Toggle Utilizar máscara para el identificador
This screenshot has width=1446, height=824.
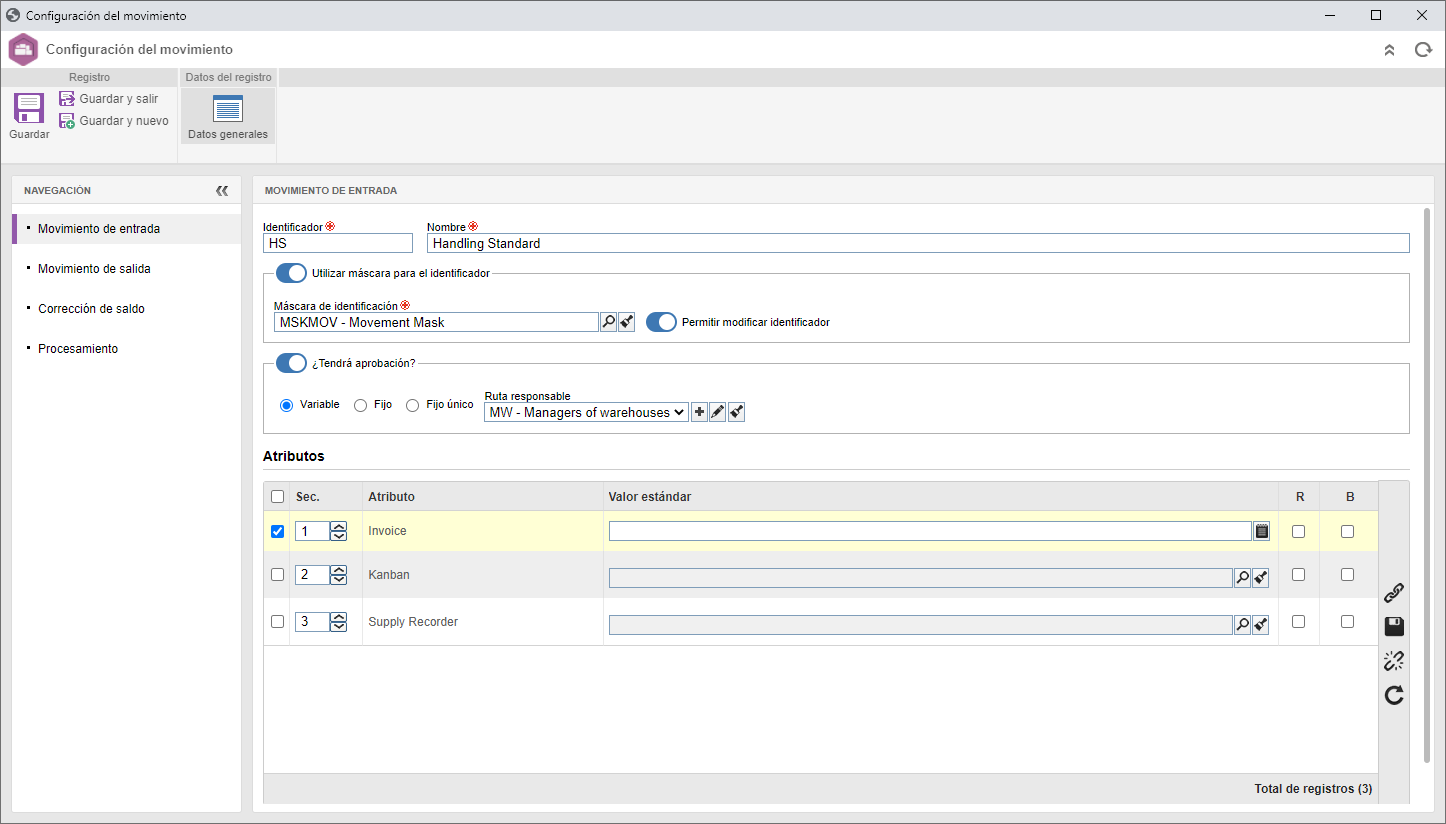click(x=291, y=273)
